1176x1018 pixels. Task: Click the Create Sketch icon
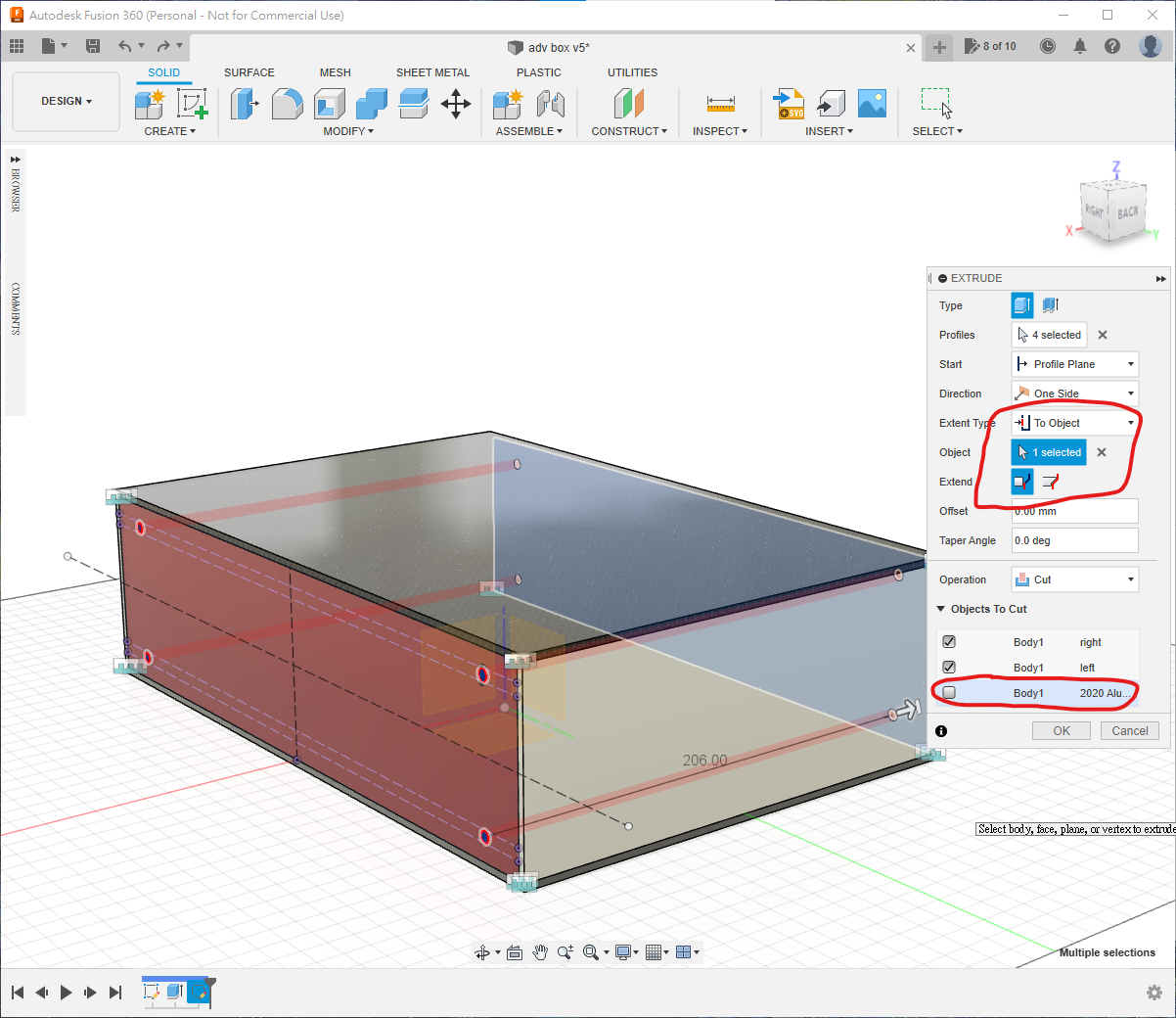[x=192, y=103]
